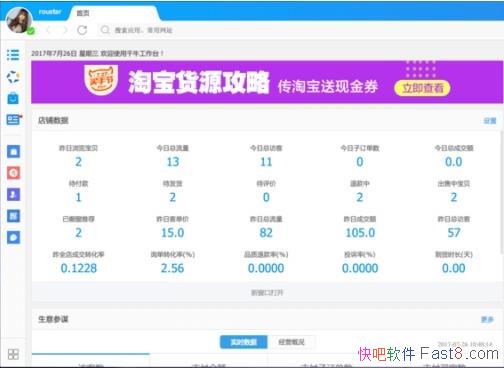Click the 新窗口打开 link below the stats
This screenshot has height=368, width=504.
coord(267,293)
